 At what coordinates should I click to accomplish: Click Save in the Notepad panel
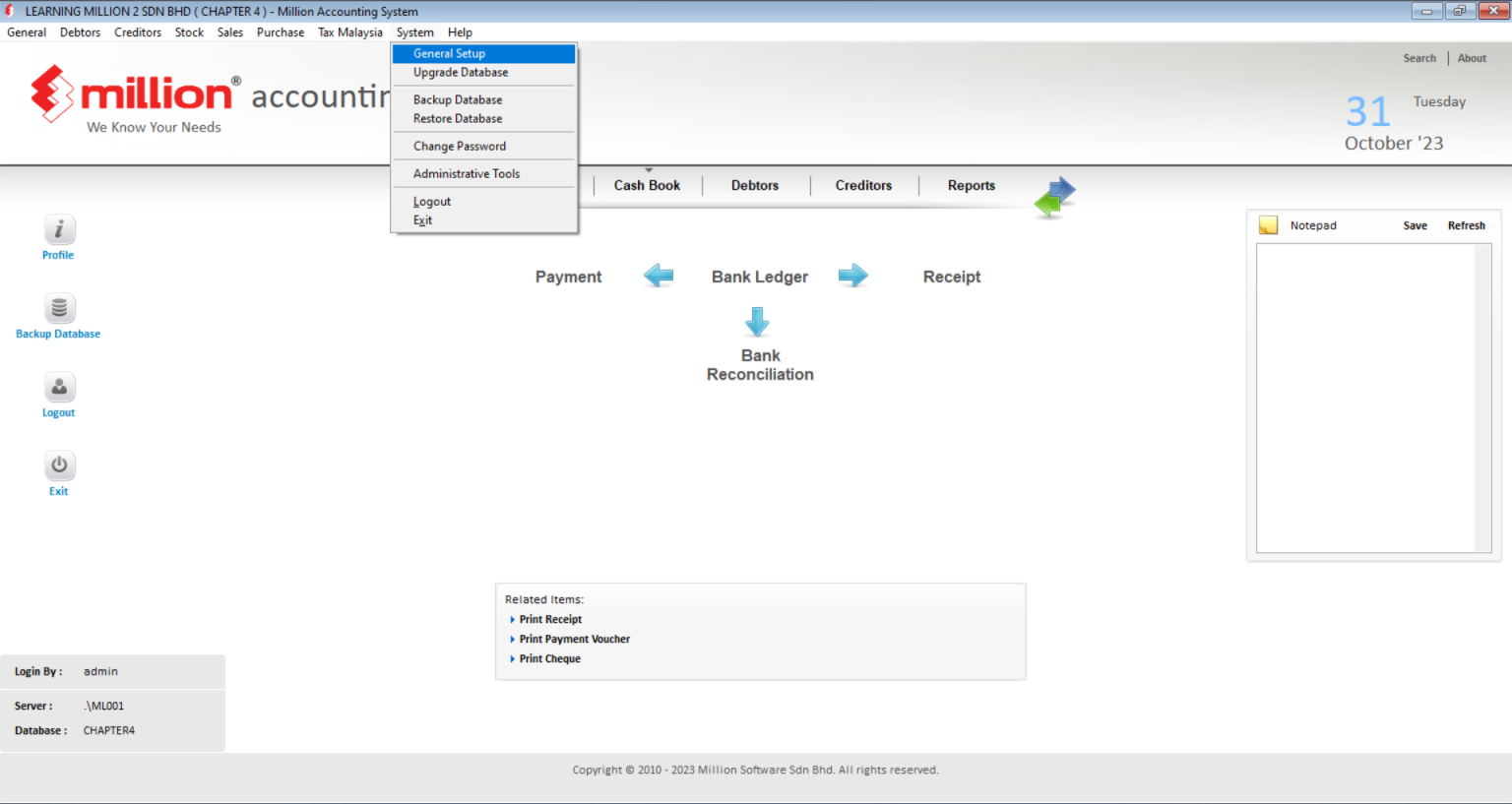click(x=1416, y=225)
